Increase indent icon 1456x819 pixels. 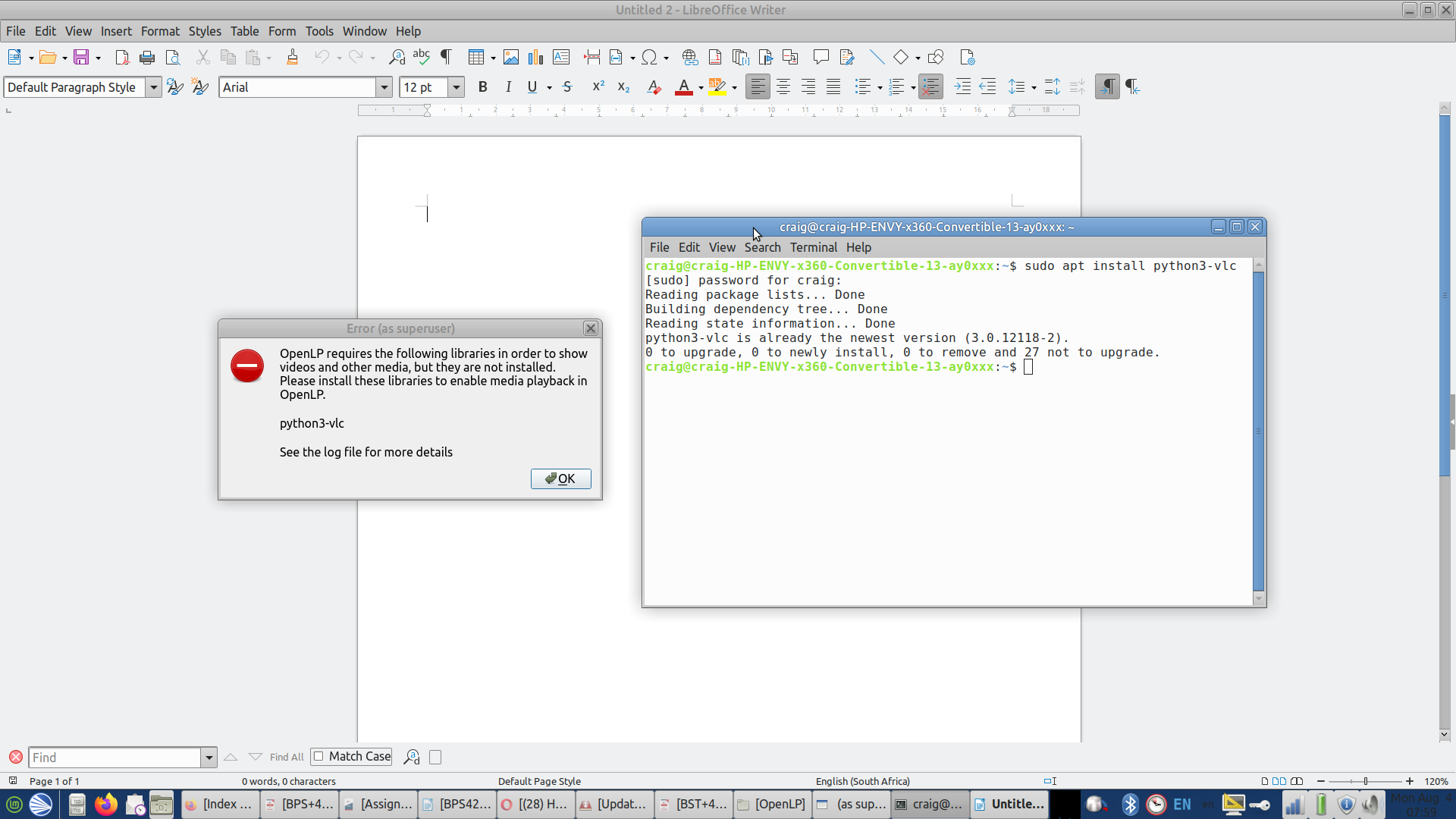coord(962,87)
